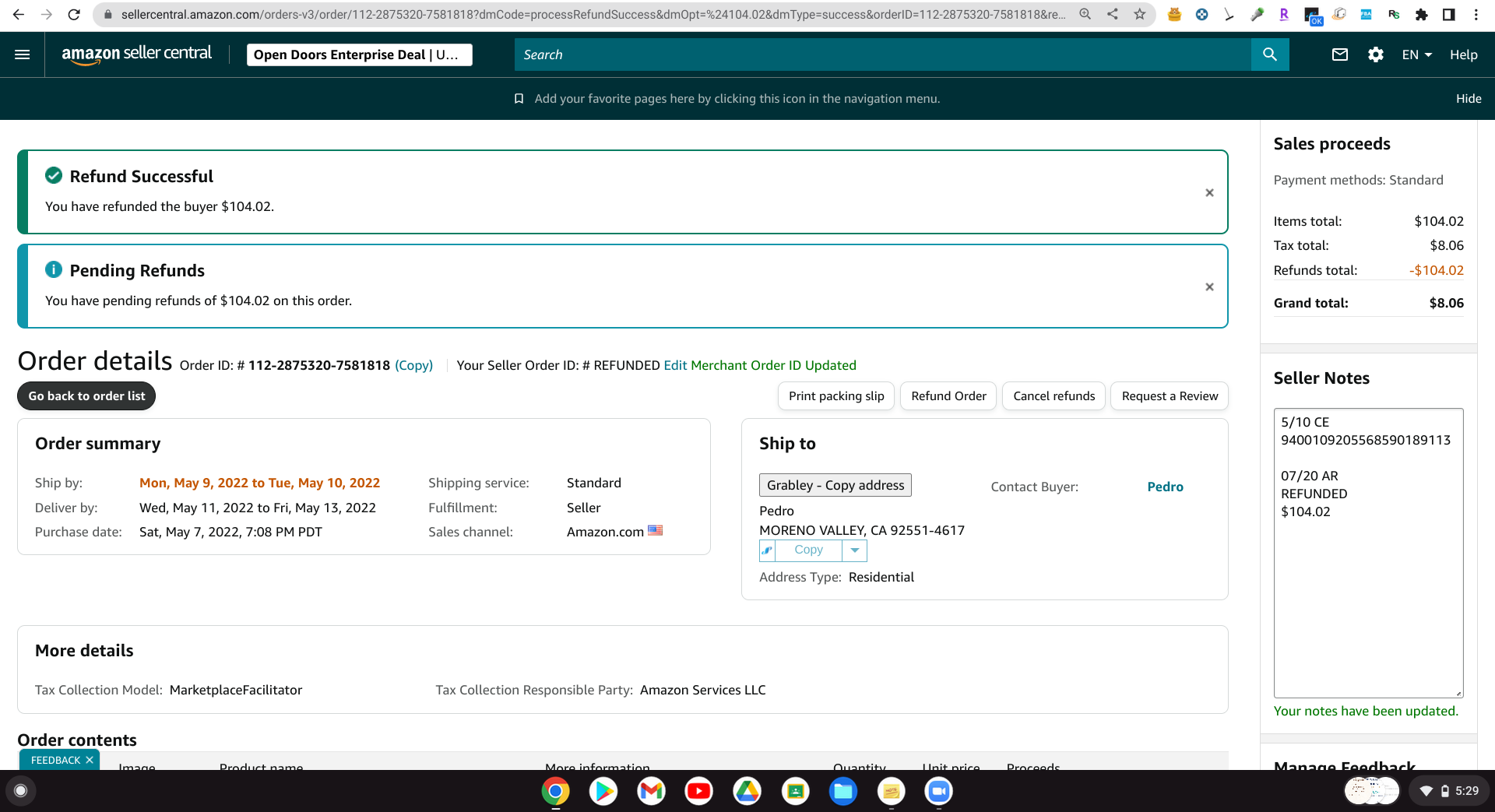The height and width of the screenshot is (812, 1495).
Task: Click the search magnifier button
Action: coord(1270,54)
